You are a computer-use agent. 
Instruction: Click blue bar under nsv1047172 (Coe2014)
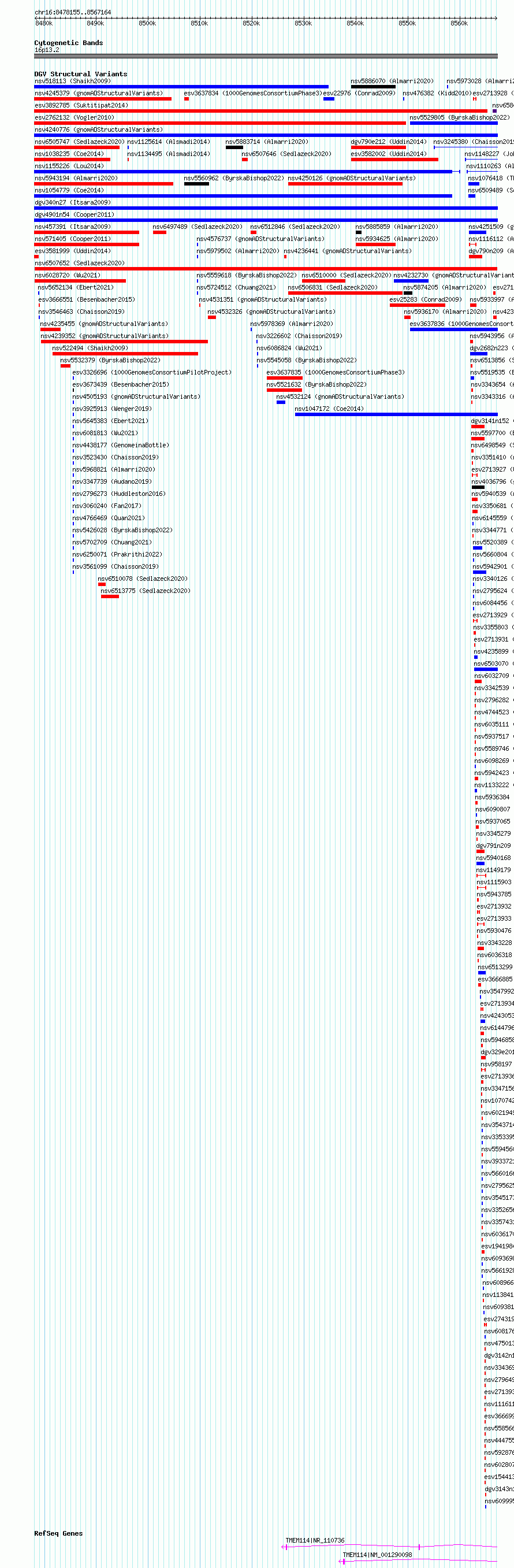click(396, 415)
